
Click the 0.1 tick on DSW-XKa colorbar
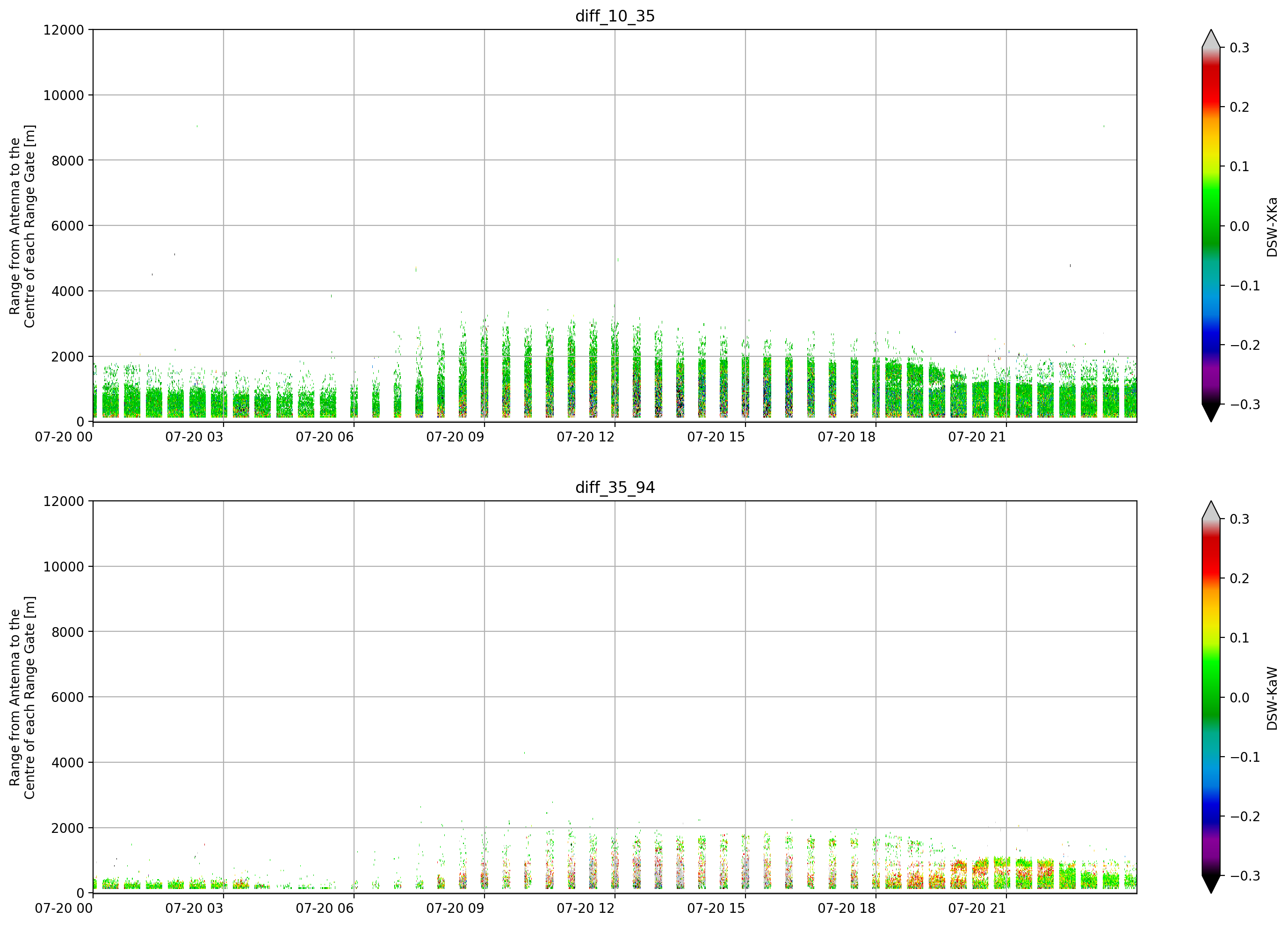click(x=1240, y=167)
